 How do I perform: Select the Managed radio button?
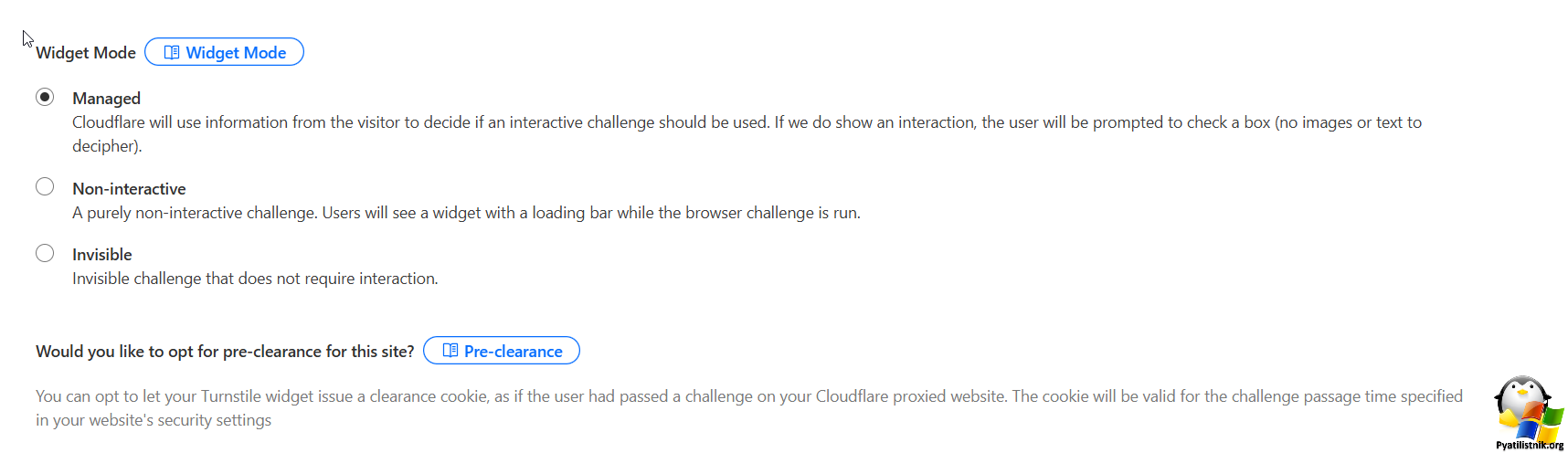click(45, 97)
